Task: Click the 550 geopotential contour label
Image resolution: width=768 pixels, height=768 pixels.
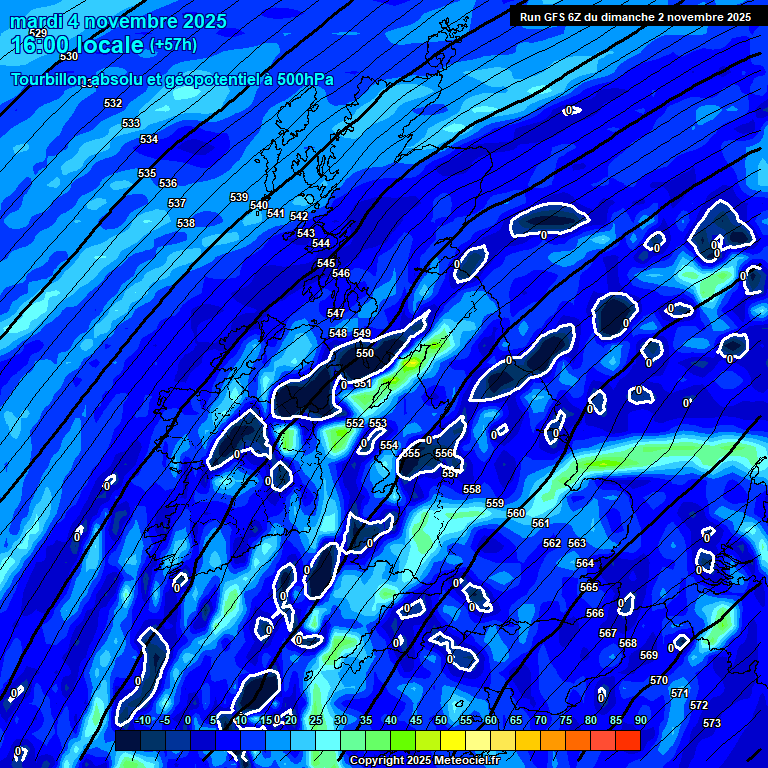Action: pyautogui.click(x=365, y=353)
